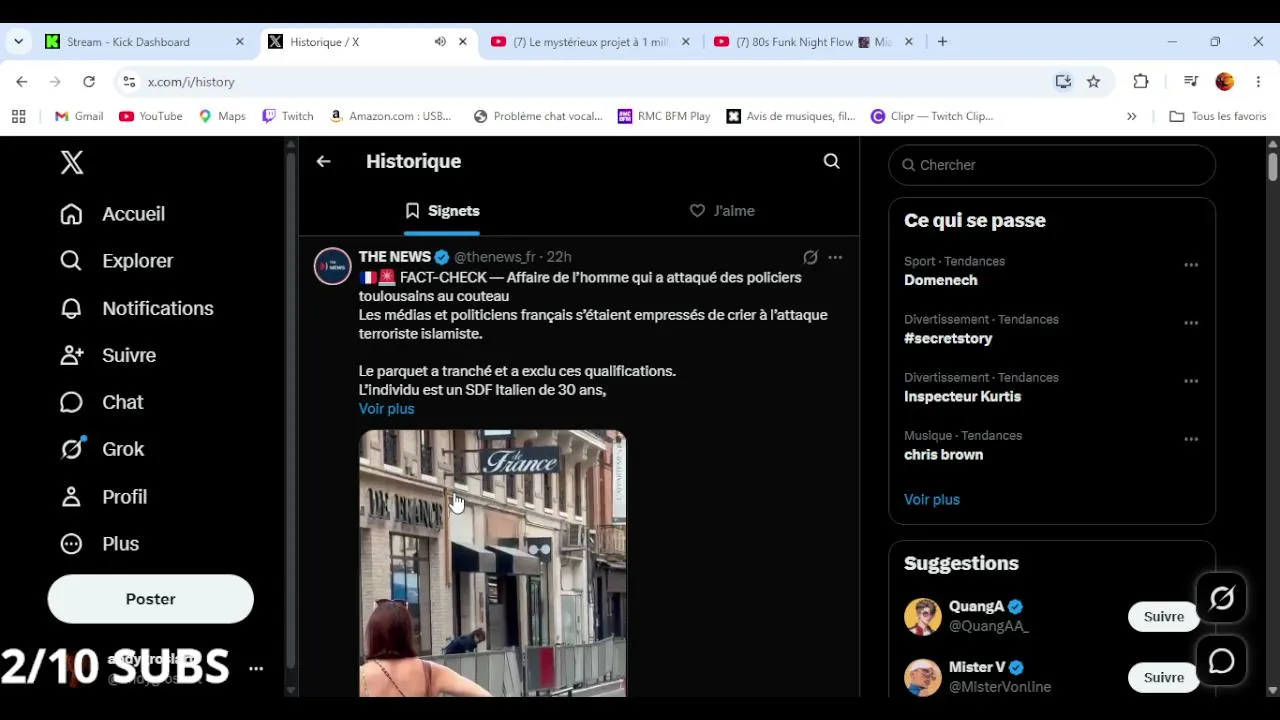Open the Suivre people page
Image resolution: width=1280 pixels, height=720 pixels.
[108, 355]
